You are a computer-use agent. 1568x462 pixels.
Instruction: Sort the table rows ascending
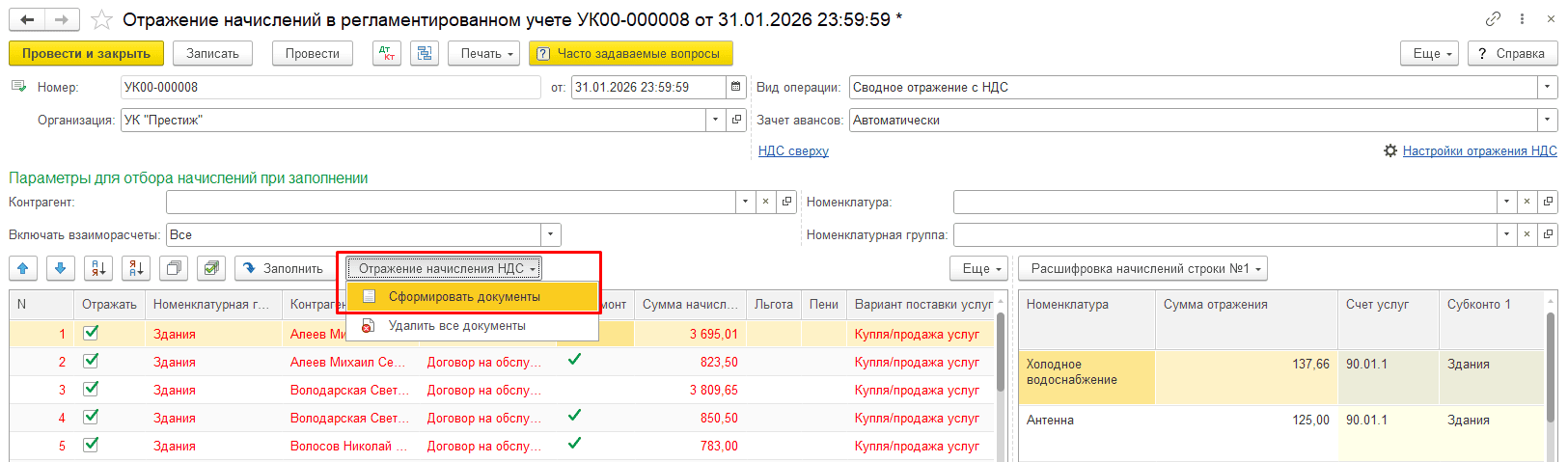pyautogui.click(x=98, y=269)
